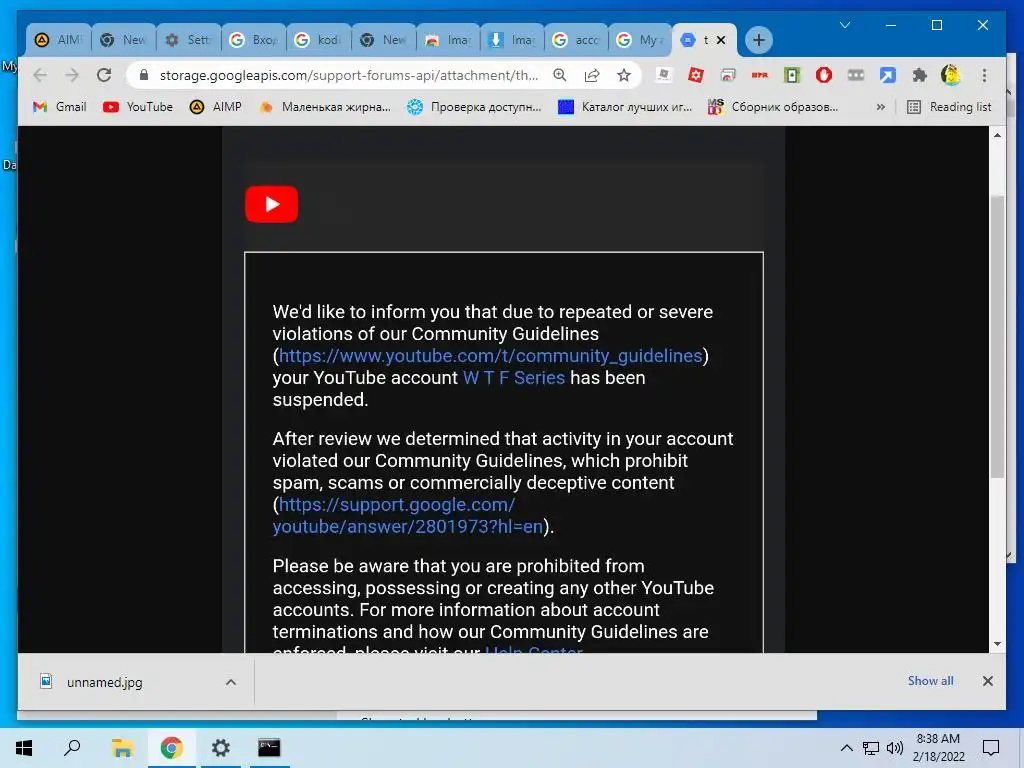This screenshot has height=768, width=1024.
Task: Open Chrome's three-dot menu
Action: point(984,75)
